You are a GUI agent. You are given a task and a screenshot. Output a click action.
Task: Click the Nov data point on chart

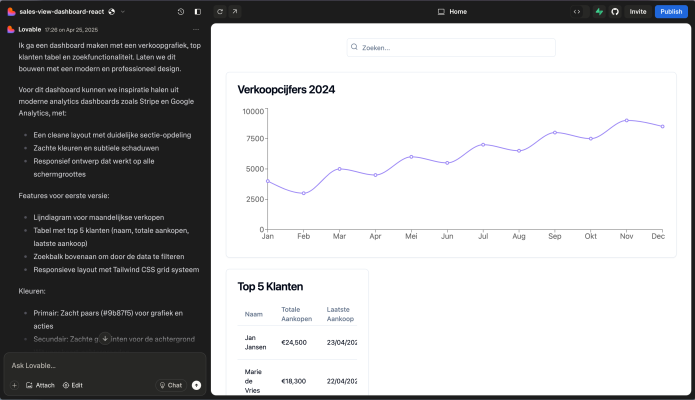click(626, 120)
